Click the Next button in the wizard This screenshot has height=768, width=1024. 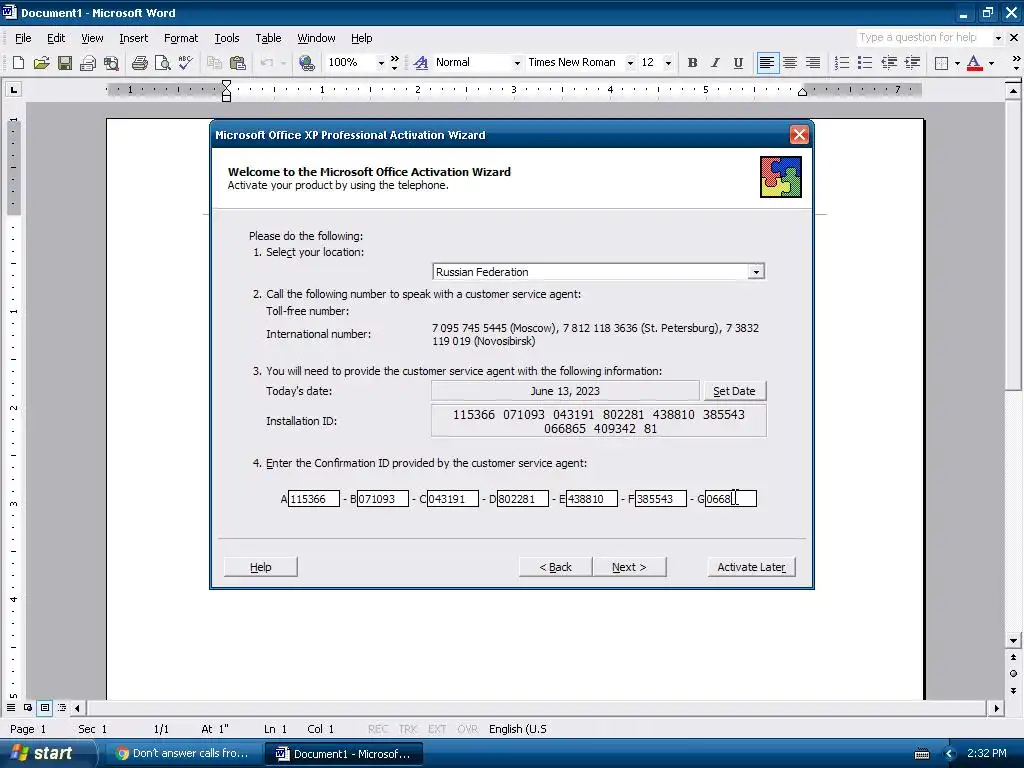coord(630,567)
